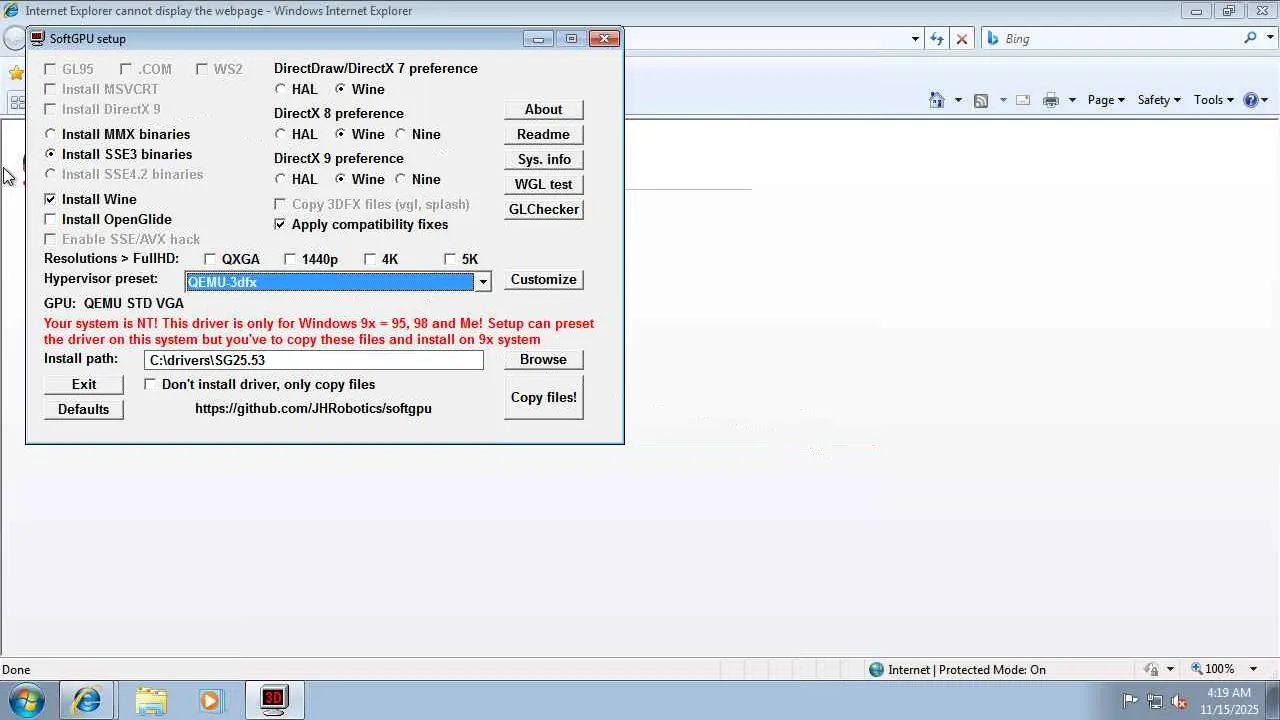The image size is (1280, 720).
Task: Click the SoftGPU 3D taskbar icon
Action: pos(273,700)
